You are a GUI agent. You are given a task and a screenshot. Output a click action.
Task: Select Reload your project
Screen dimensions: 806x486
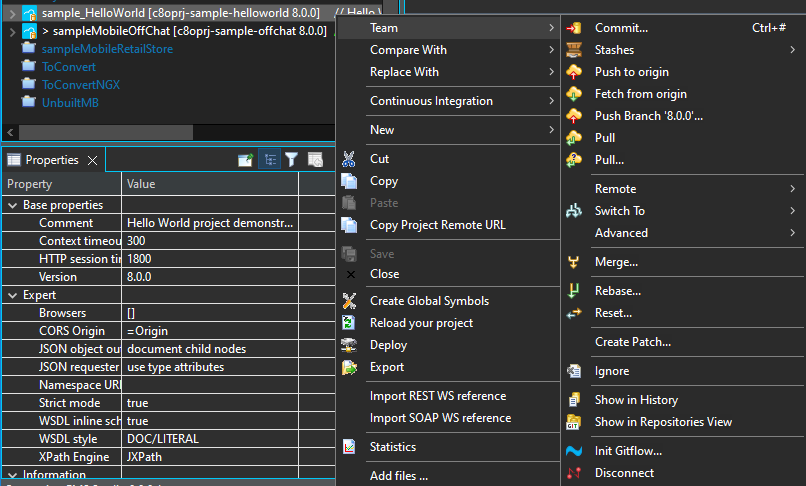421,323
